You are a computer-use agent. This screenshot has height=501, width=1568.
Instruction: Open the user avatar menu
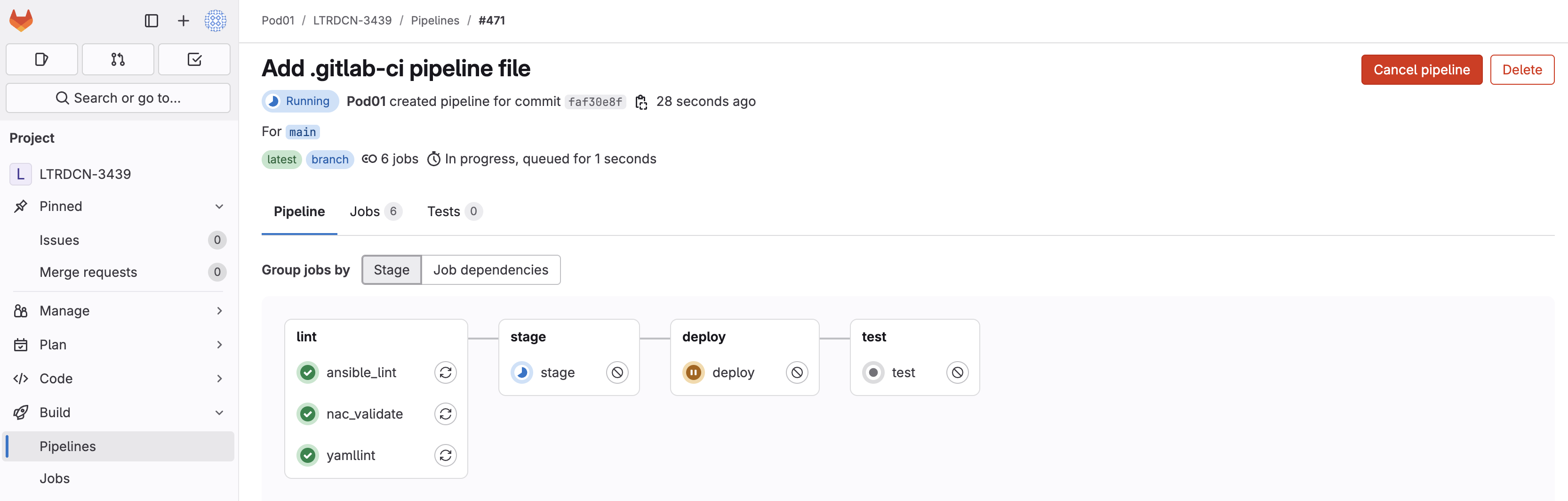point(216,21)
